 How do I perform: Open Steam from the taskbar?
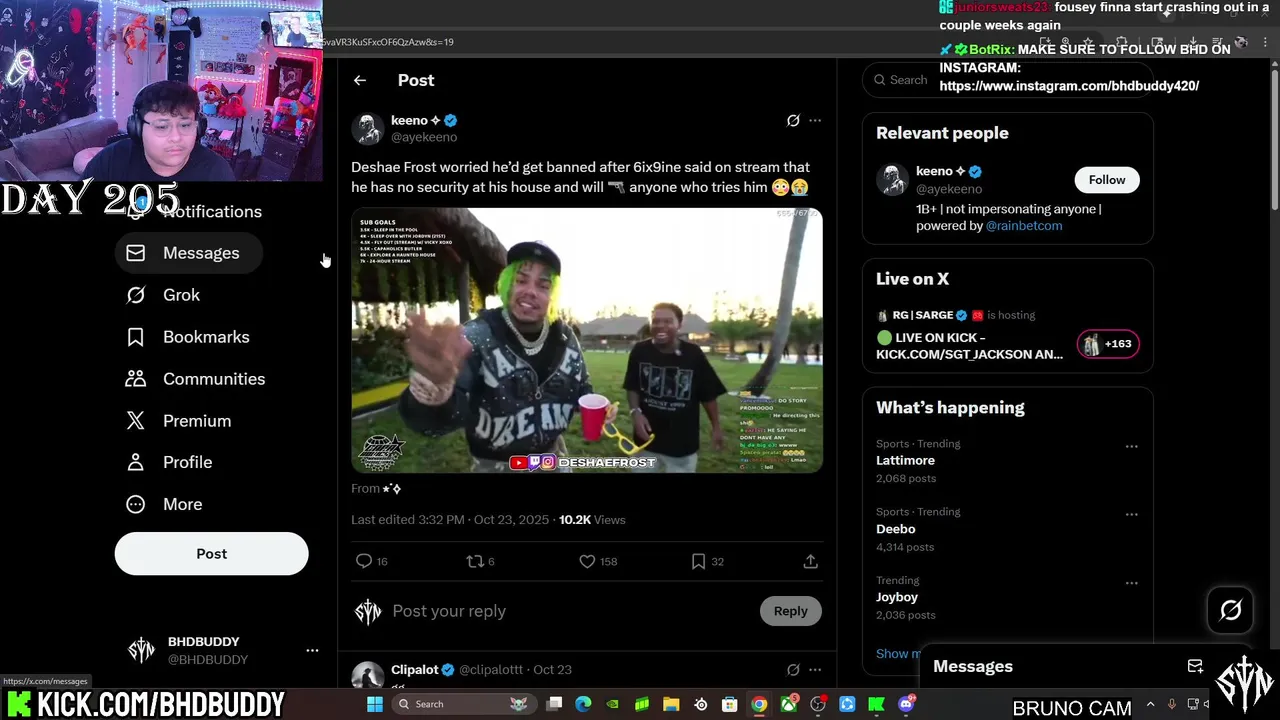(x=700, y=704)
